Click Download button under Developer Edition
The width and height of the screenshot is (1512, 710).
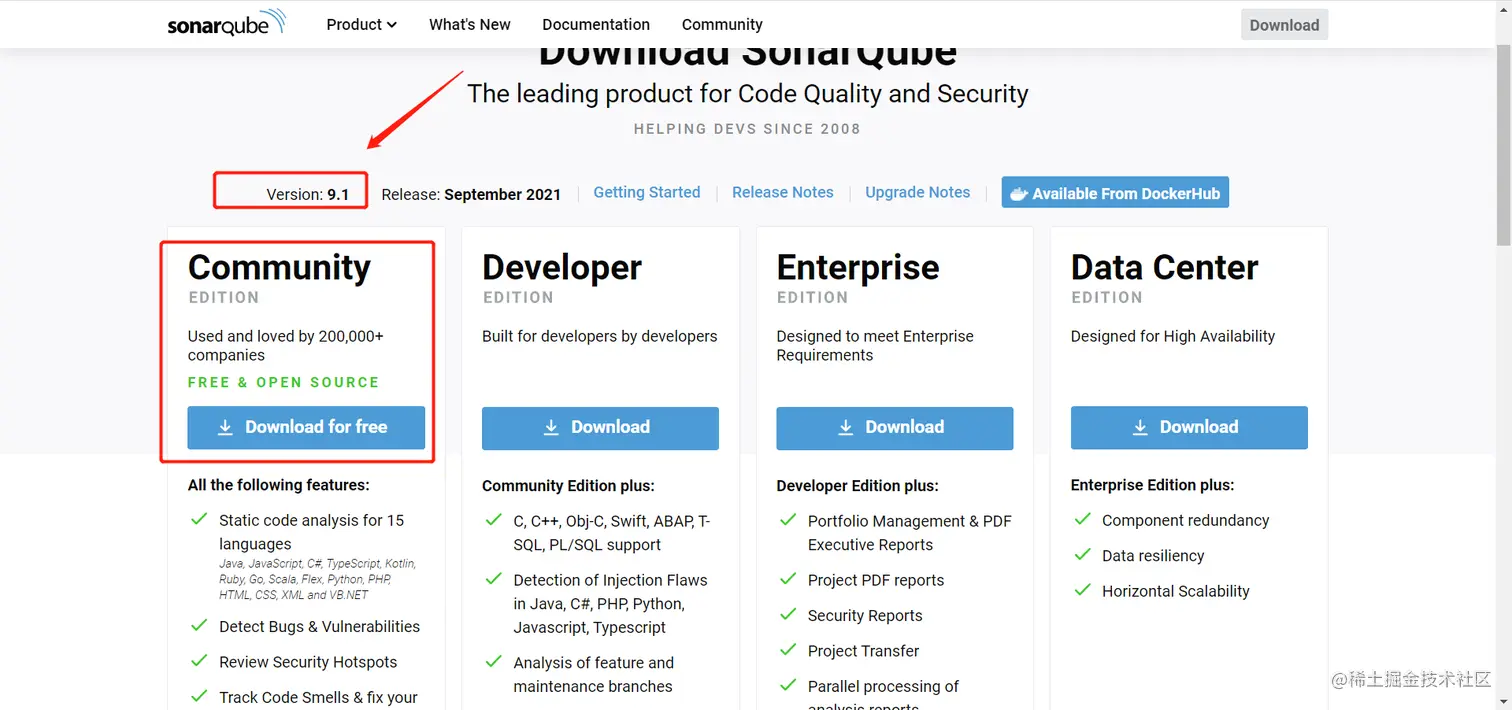(x=600, y=427)
